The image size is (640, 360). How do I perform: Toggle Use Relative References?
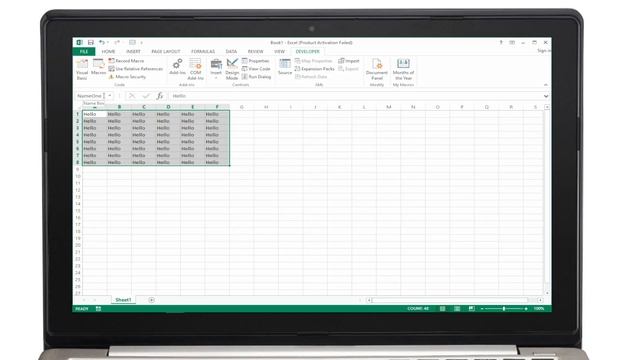click(136, 69)
